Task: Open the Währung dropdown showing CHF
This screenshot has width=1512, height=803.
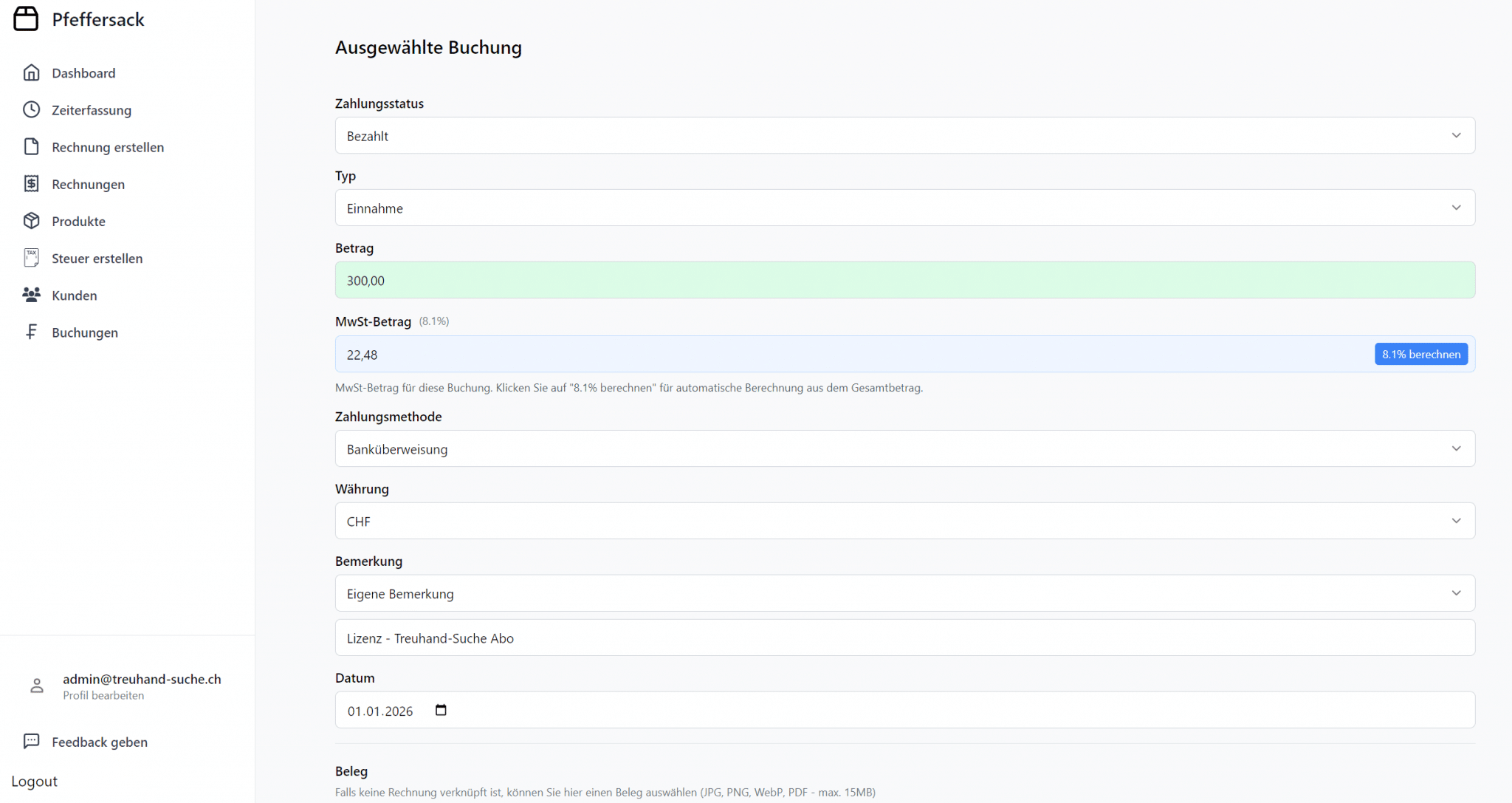Action: pyautogui.click(x=904, y=521)
